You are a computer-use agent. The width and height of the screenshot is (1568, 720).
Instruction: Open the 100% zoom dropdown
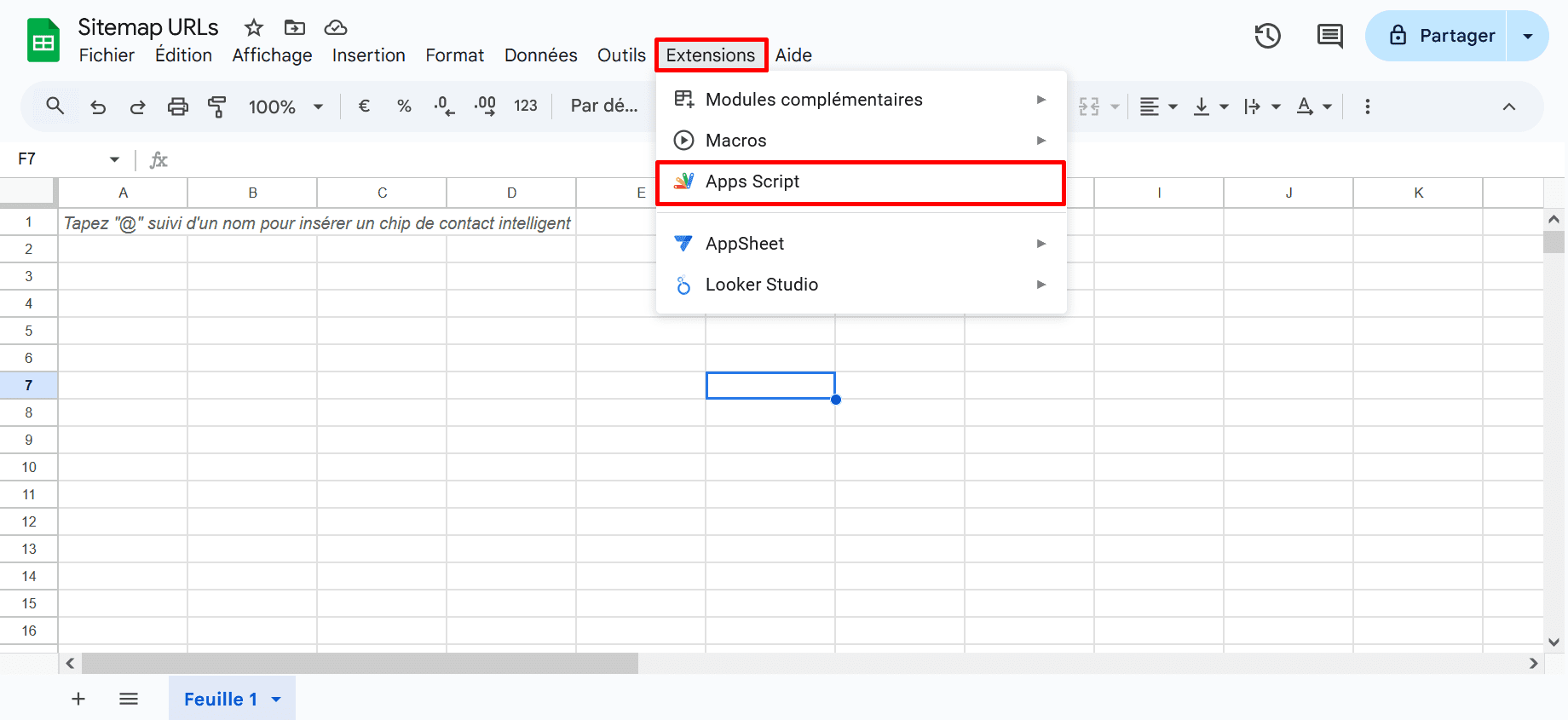285,107
